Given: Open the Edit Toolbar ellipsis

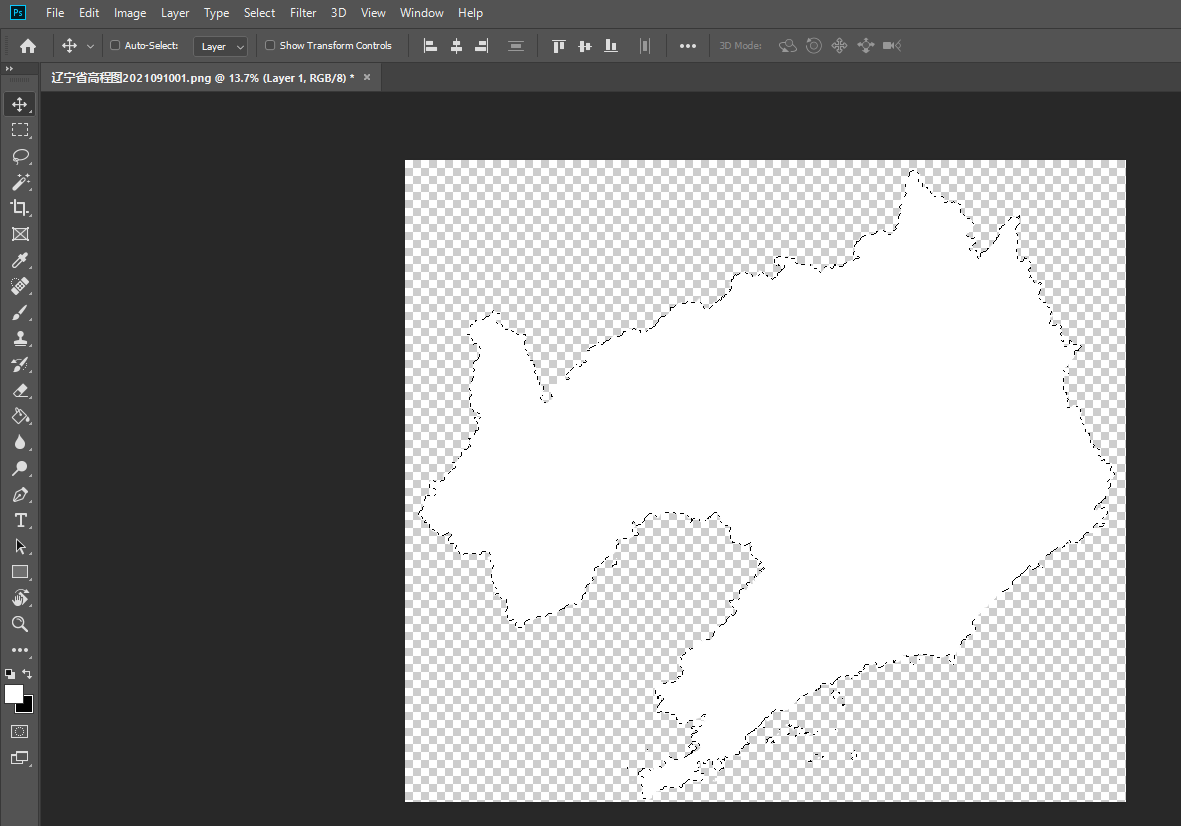Looking at the screenshot, I should pos(20,650).
